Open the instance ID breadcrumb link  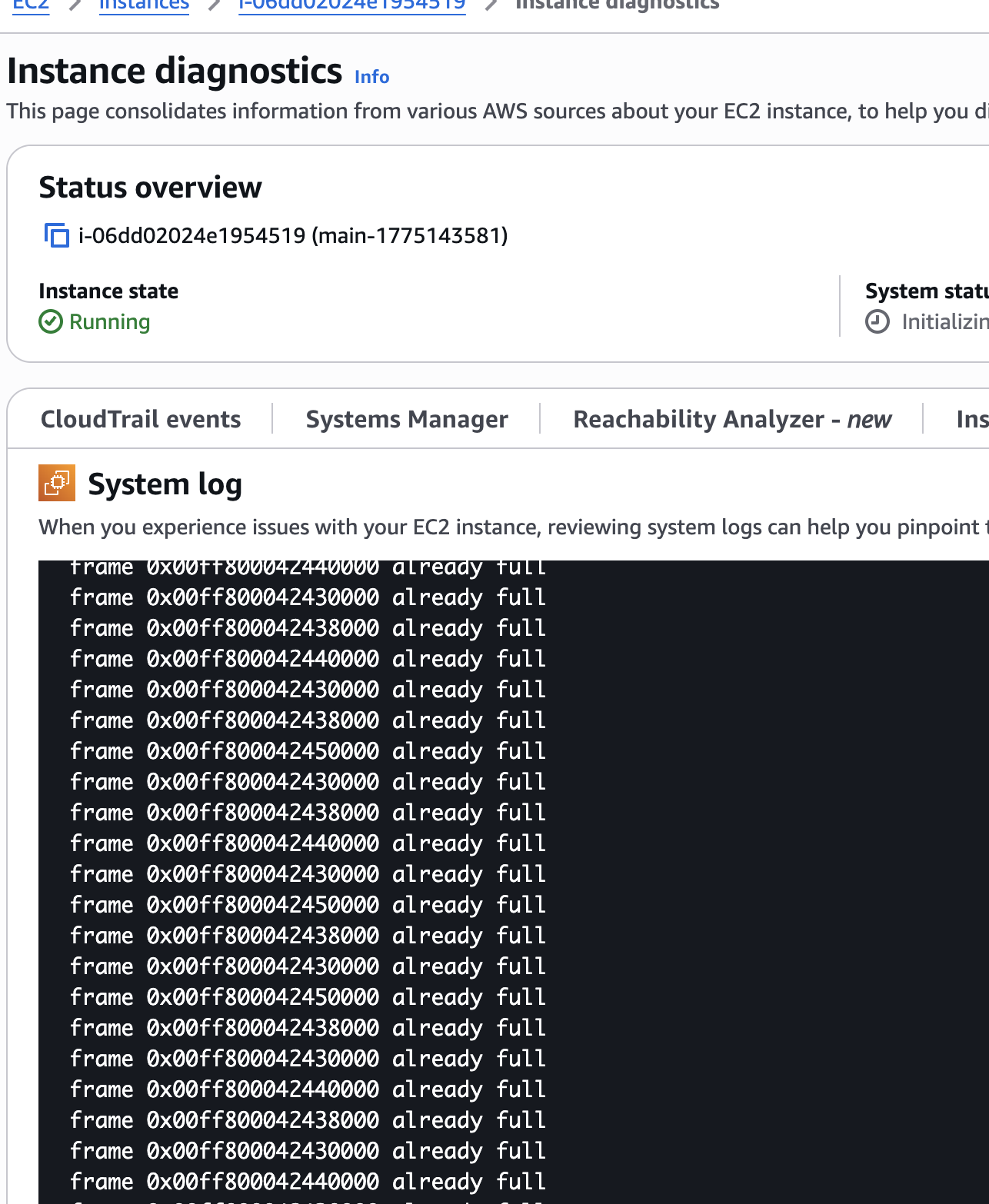[351, 5]
